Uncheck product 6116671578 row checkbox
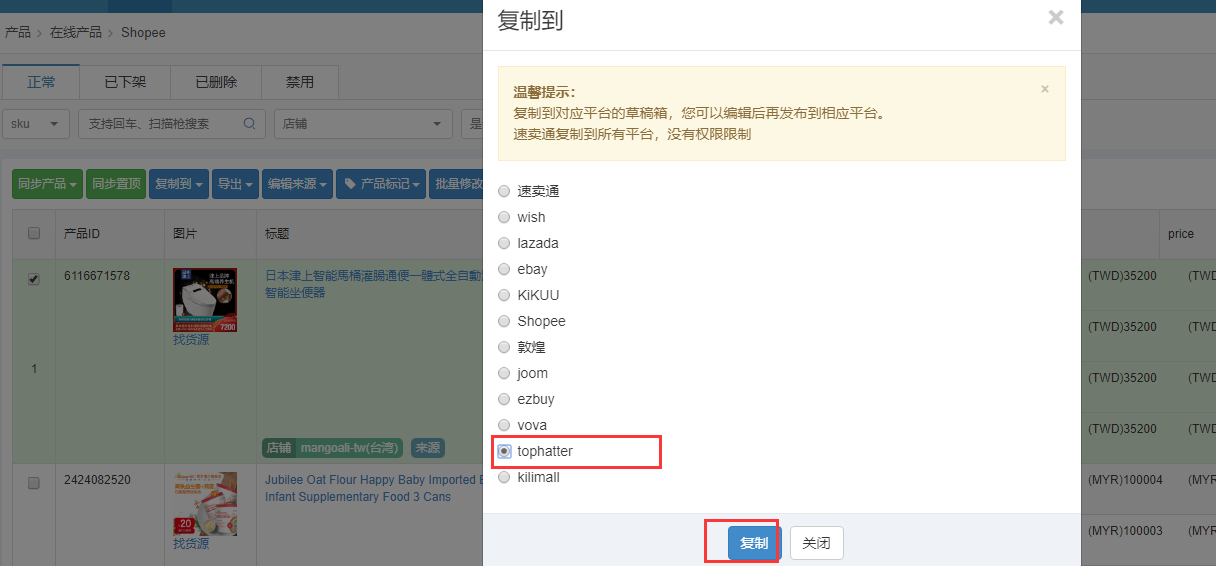This screenshot has width=1216, height=566. pos(34,280)
